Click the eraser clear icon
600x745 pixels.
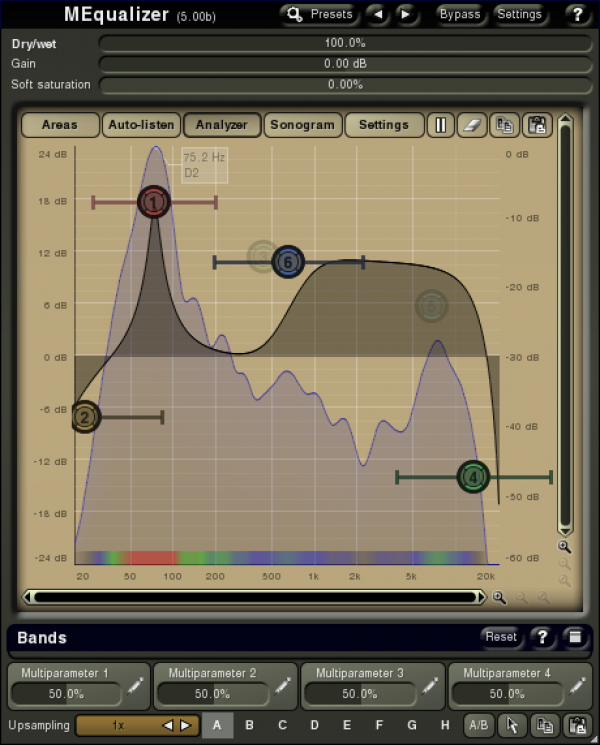(x=472, y=125)
